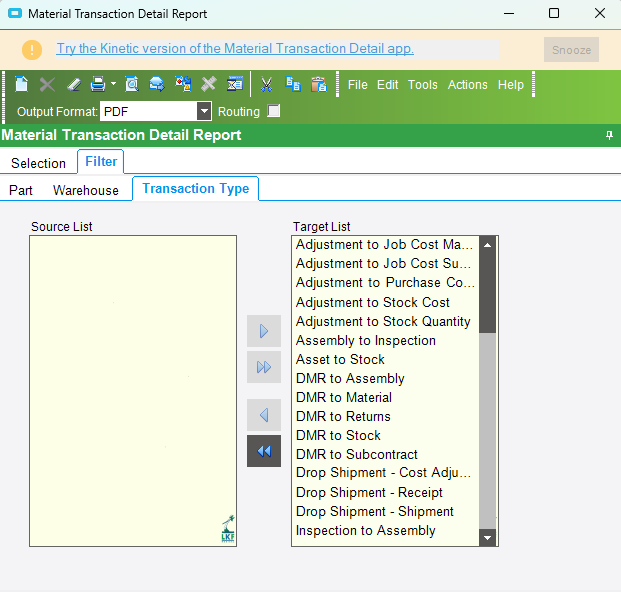Screen dimensions: 621x592
Task: Select 'Adjustment to Job Cost Ma...' row
Action: pos(385,245)
